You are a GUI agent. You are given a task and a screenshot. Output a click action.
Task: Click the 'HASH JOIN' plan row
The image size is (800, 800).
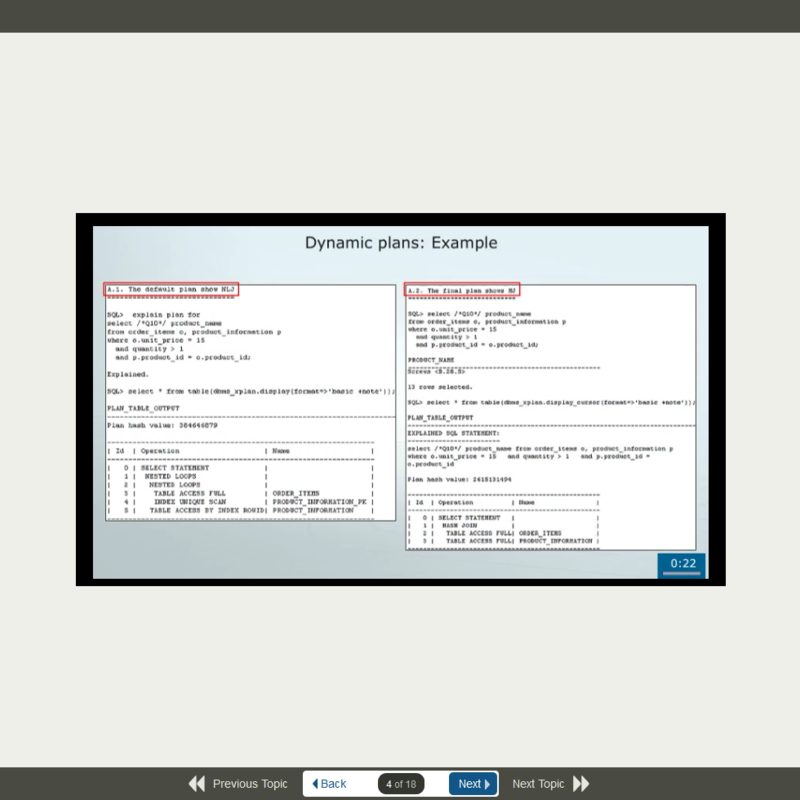click(503, 525)
